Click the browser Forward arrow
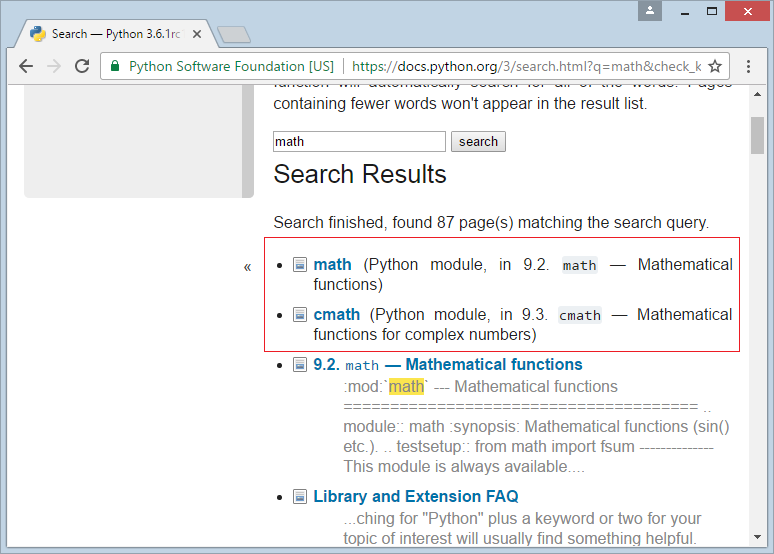Viewport: 774px width, 554px height. tap(54, 66)
